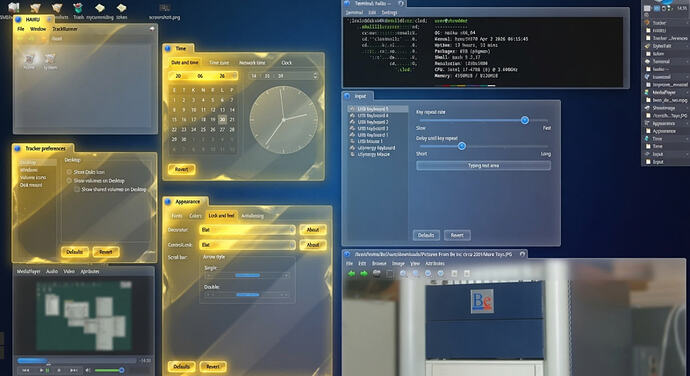Enable Show shared volumes on Desktop

[77, 189]
